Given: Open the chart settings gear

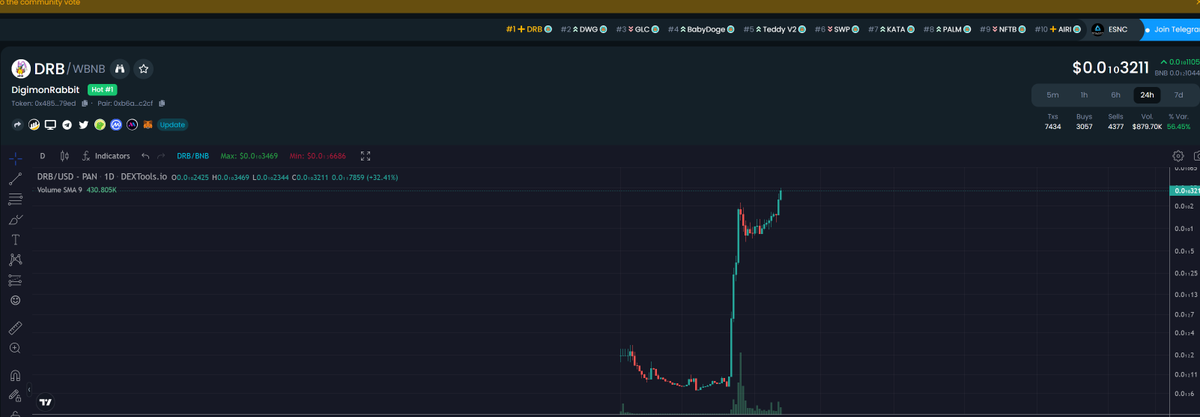Looking at the screenshot, I should pos(1178,156).
